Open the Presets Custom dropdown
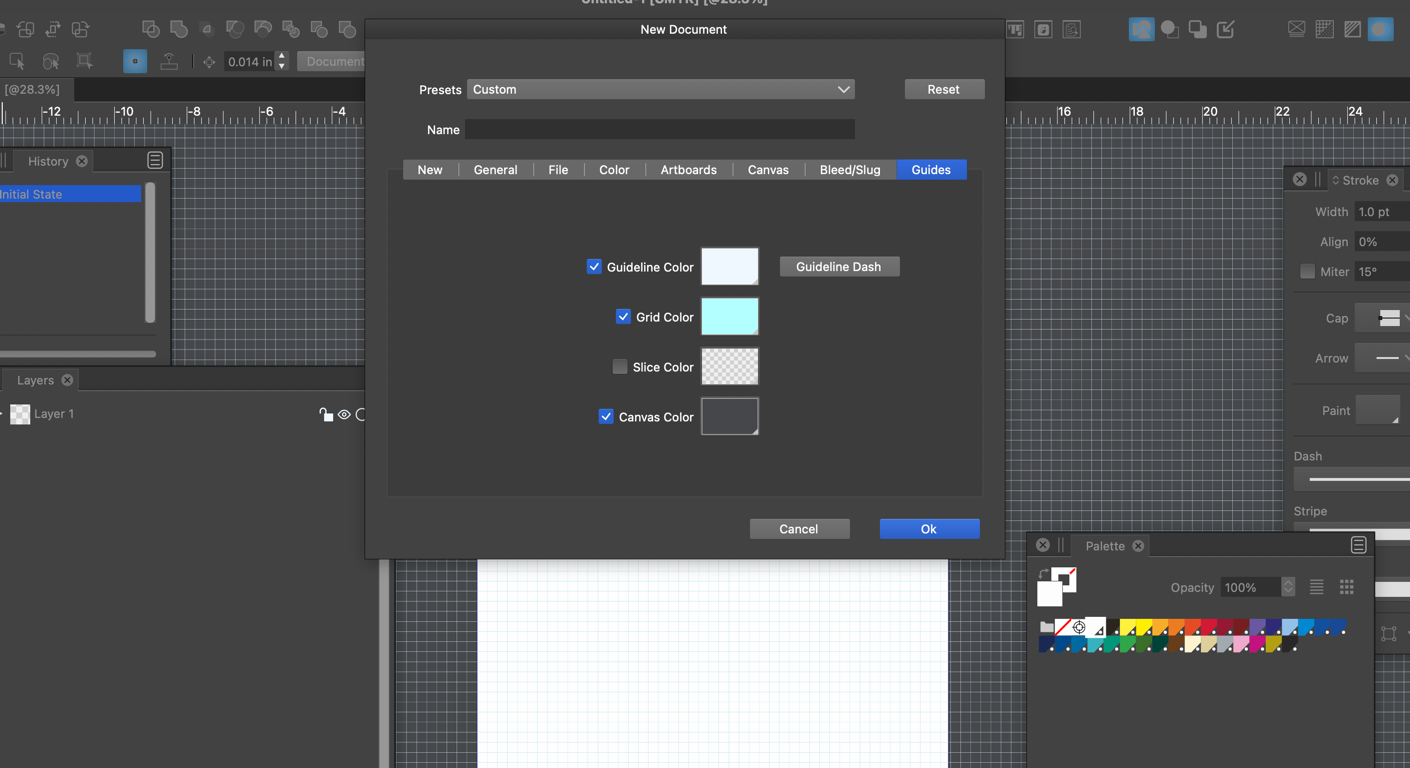Screen dimensions: 1410x768 click(661, 89)
